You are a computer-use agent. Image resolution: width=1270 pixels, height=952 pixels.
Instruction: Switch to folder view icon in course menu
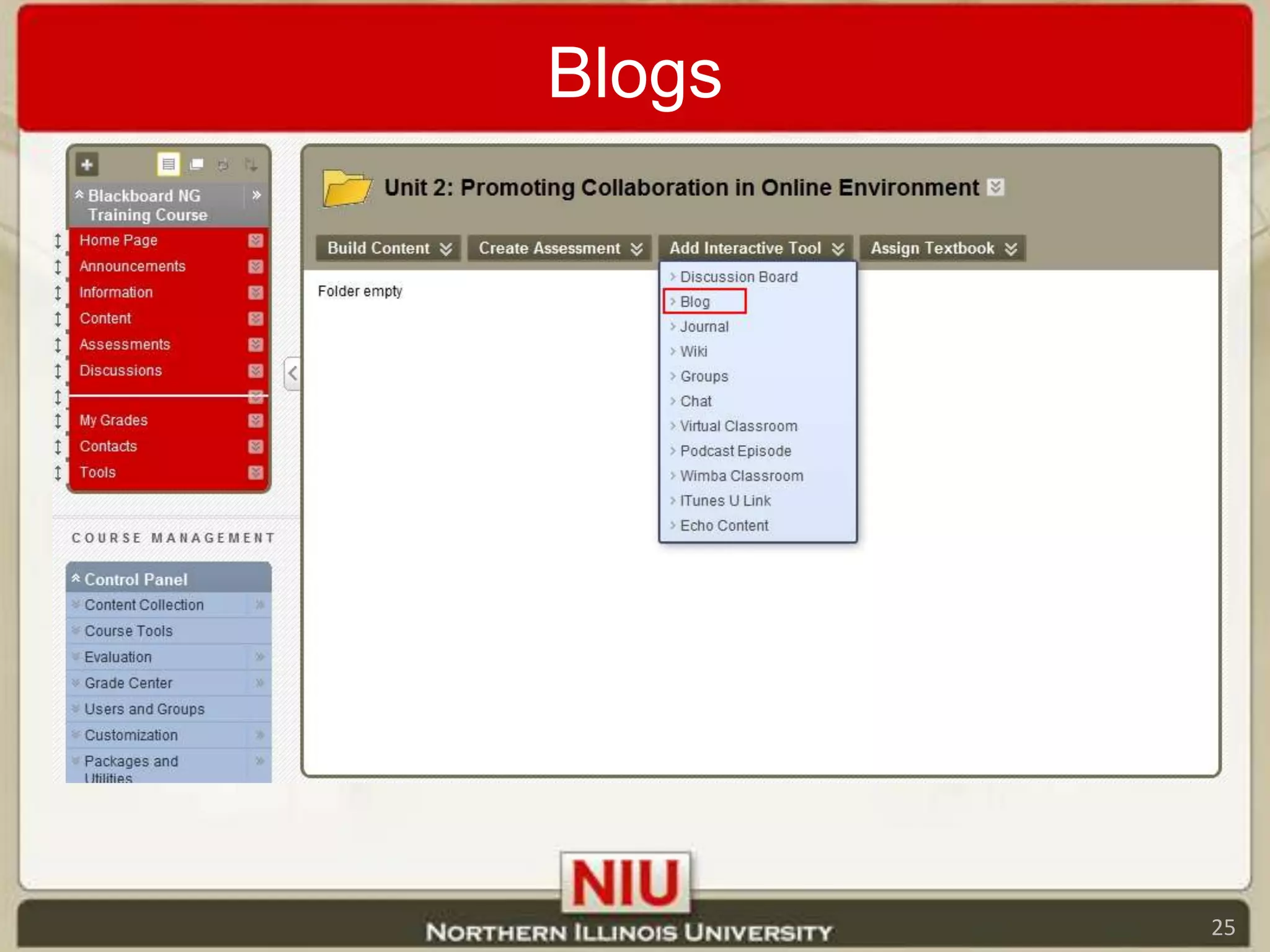point(197,165)
